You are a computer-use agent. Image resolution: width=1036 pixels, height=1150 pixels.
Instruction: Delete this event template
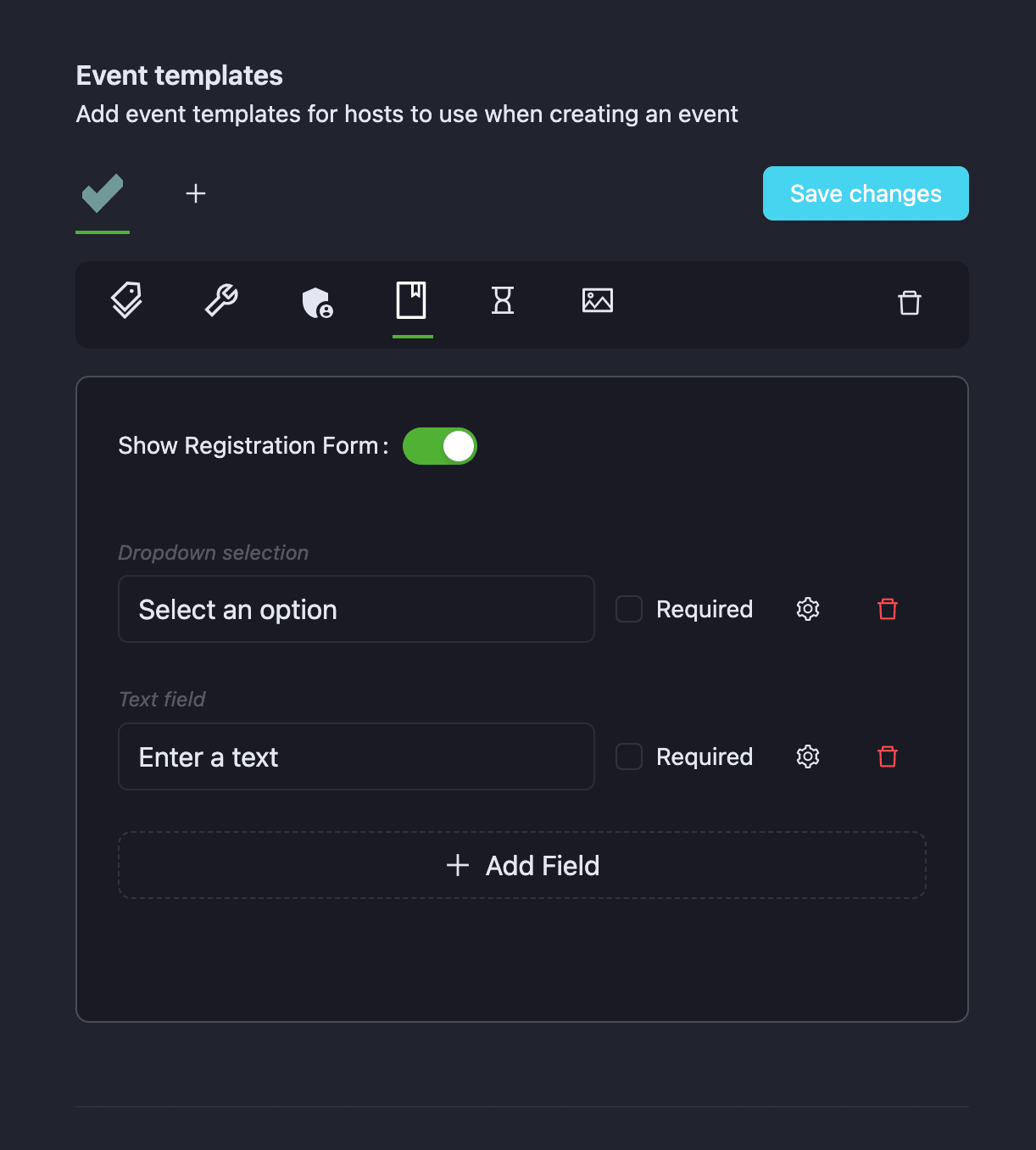tap(909, 303)
